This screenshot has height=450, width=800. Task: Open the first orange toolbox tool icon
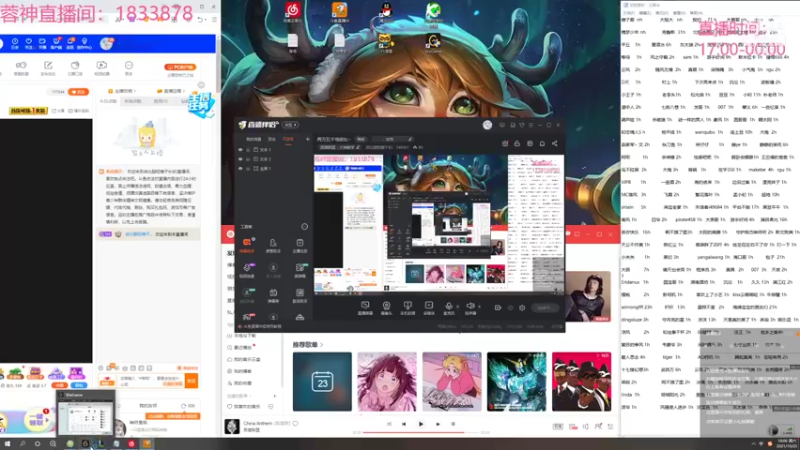tap(247, 245)
